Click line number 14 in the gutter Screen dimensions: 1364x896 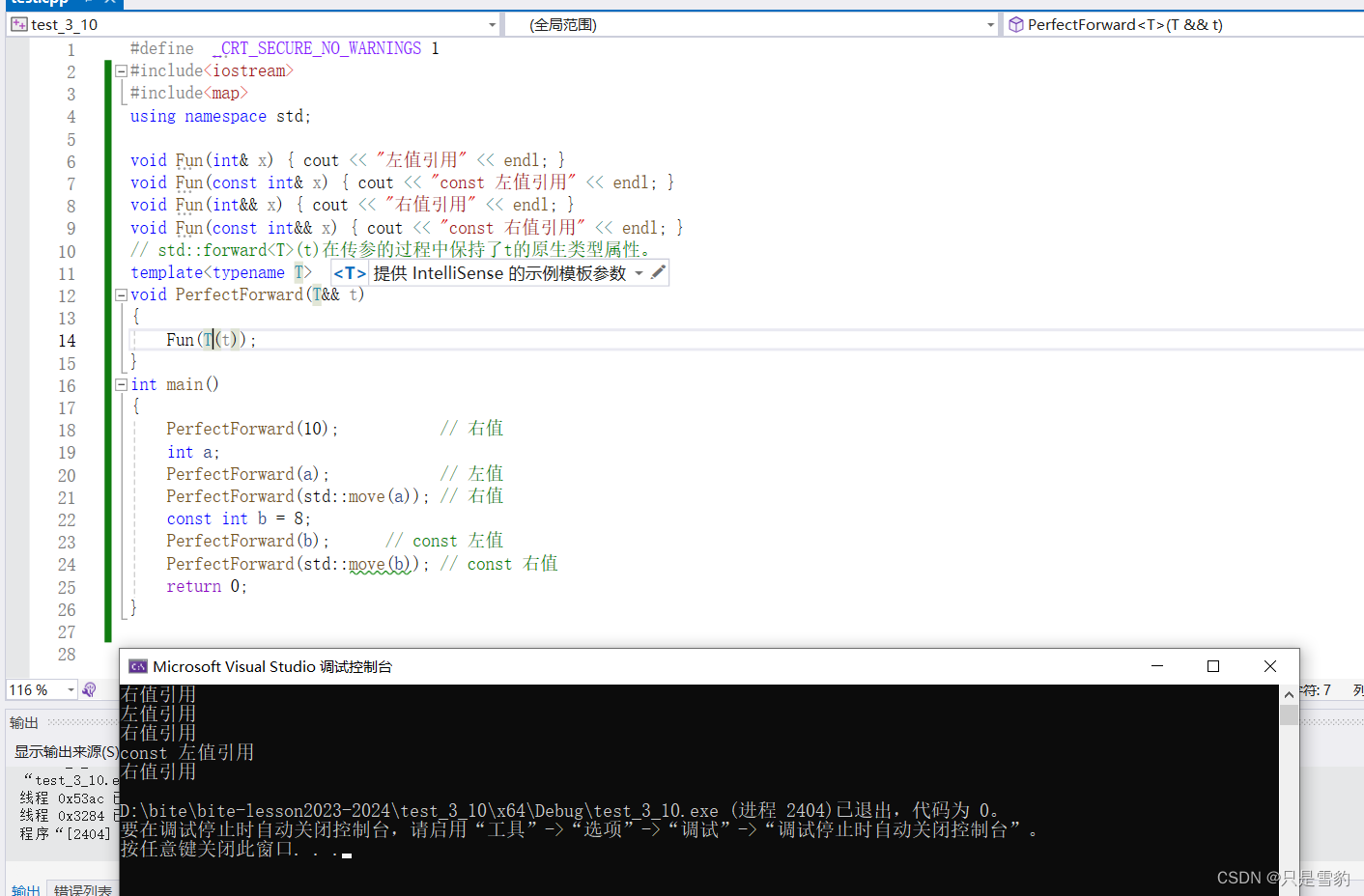[67, 341]
